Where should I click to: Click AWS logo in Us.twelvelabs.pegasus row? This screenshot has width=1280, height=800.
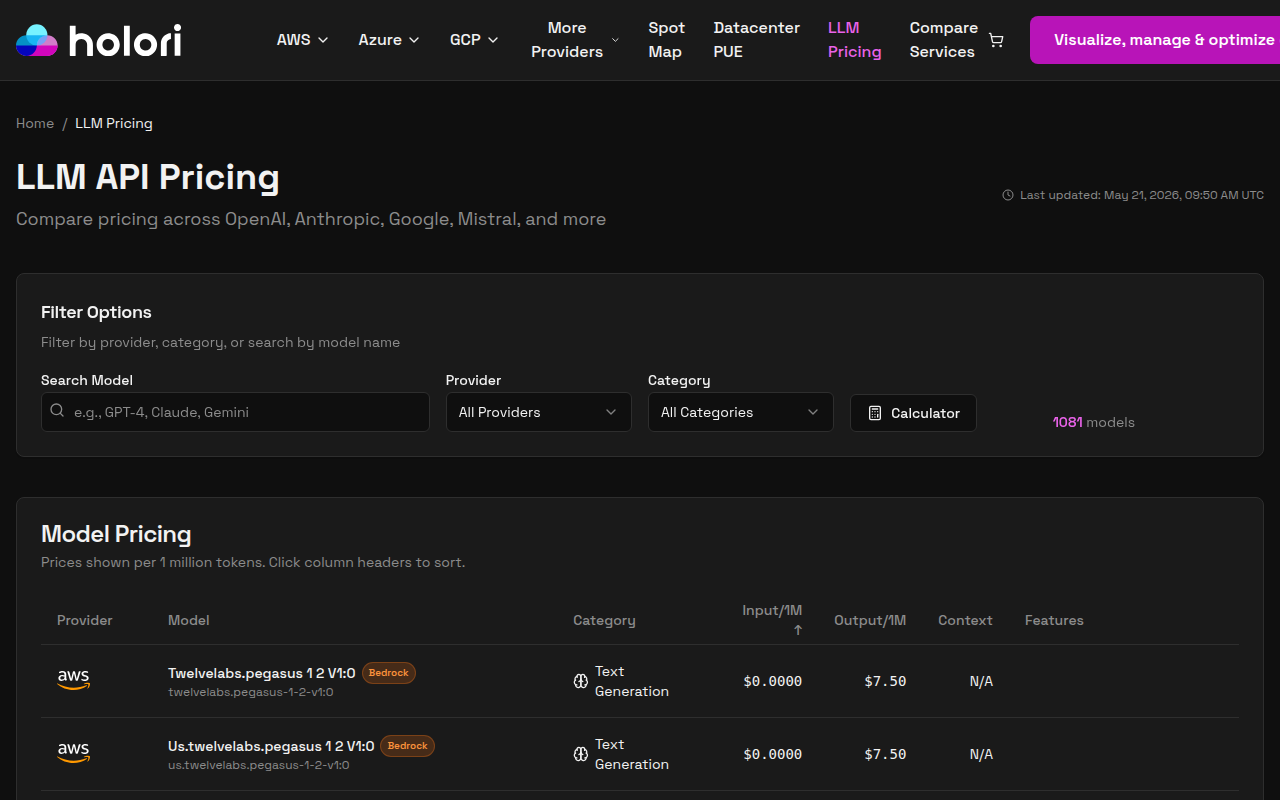73,753
